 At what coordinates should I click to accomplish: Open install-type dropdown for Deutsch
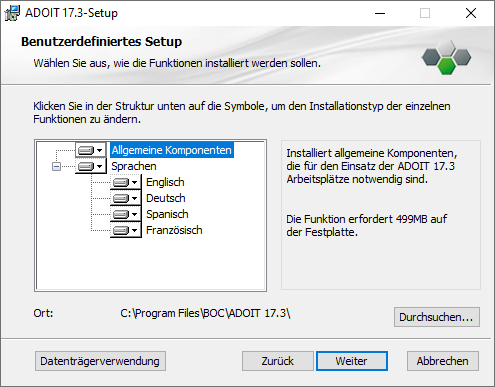(125, 198)
